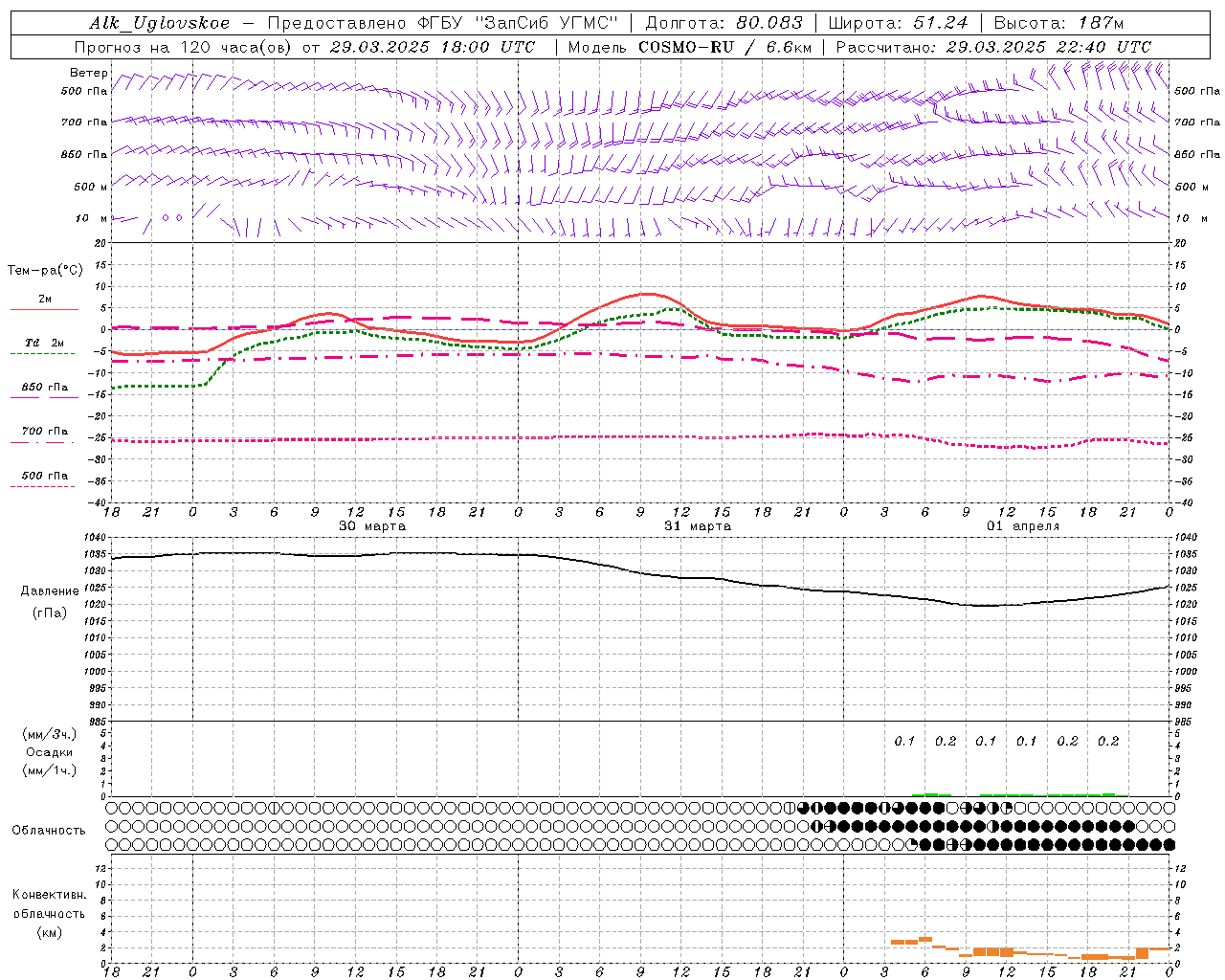Click the Конвективн. convective cloud label
The width and height of the screenshot is (1225, 980).
tap(49, 895)
